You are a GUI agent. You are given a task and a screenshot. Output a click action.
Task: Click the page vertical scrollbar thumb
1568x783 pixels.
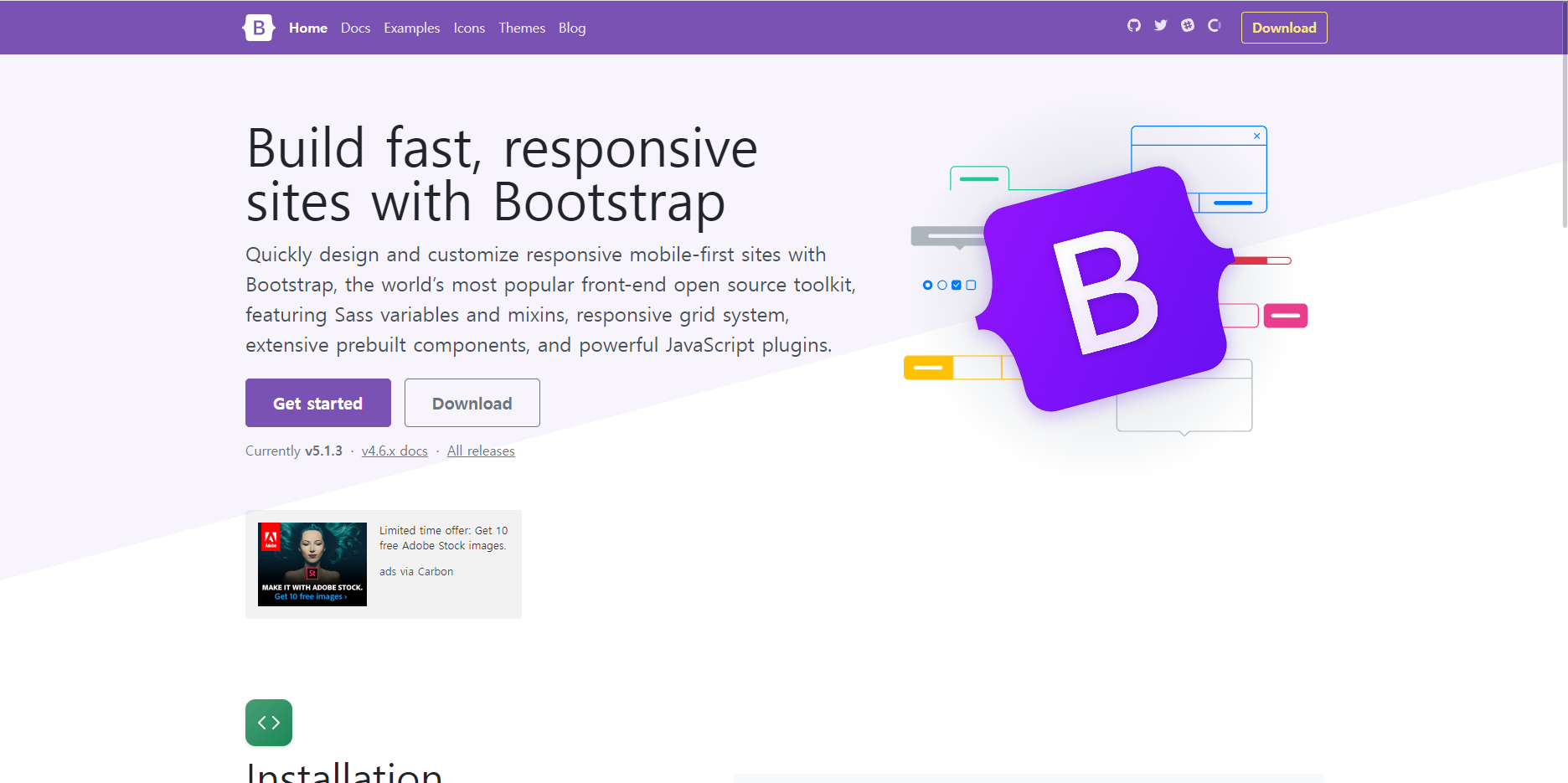(1564, 113)
